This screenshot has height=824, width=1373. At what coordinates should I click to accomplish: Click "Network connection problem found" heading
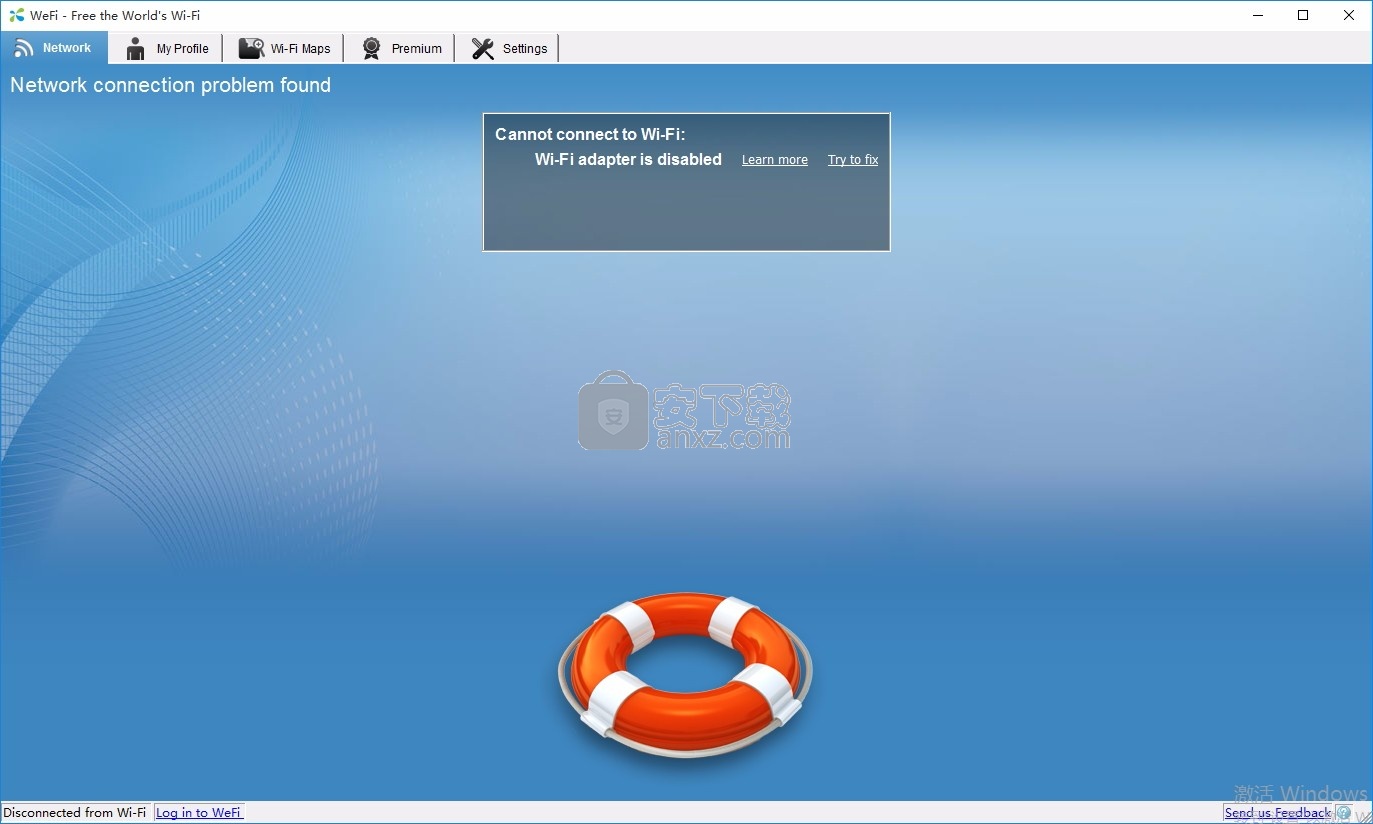coord(170,85)
